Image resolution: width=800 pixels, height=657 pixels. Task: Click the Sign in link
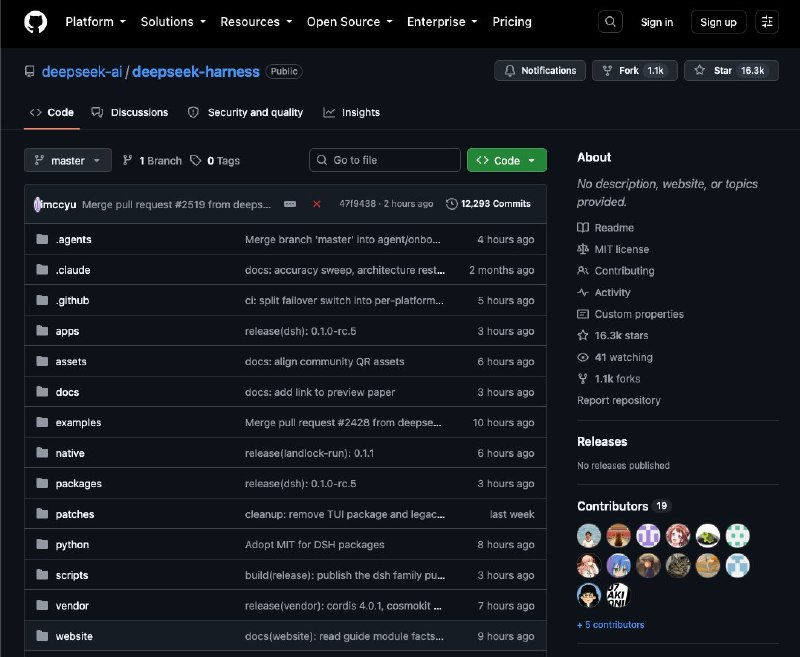pos(657,22)
